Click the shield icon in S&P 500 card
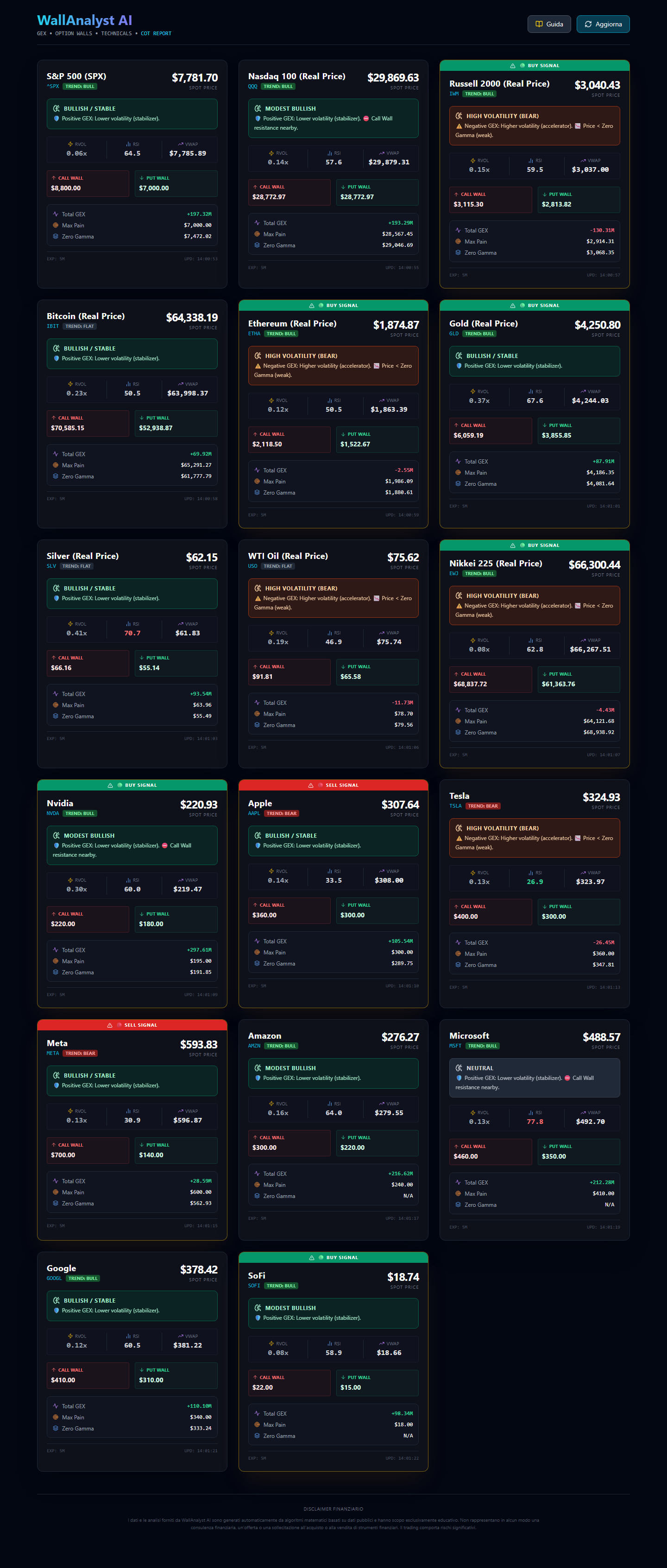667x1568 pixels. coord(57,119)
